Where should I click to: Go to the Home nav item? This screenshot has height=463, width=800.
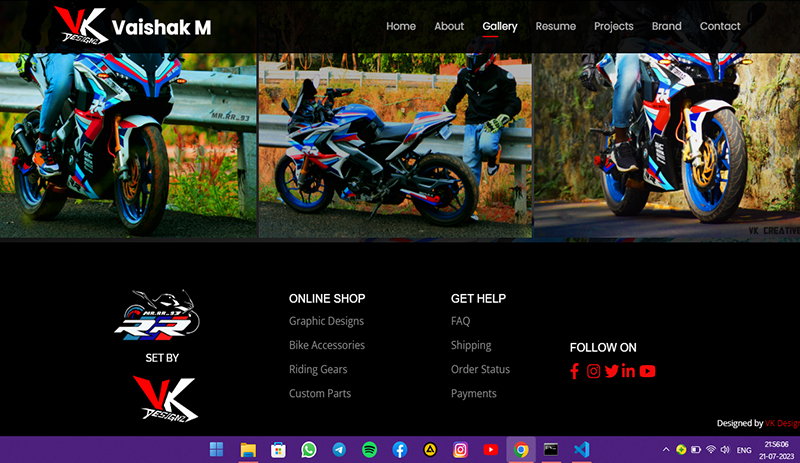tap(401, 26)
